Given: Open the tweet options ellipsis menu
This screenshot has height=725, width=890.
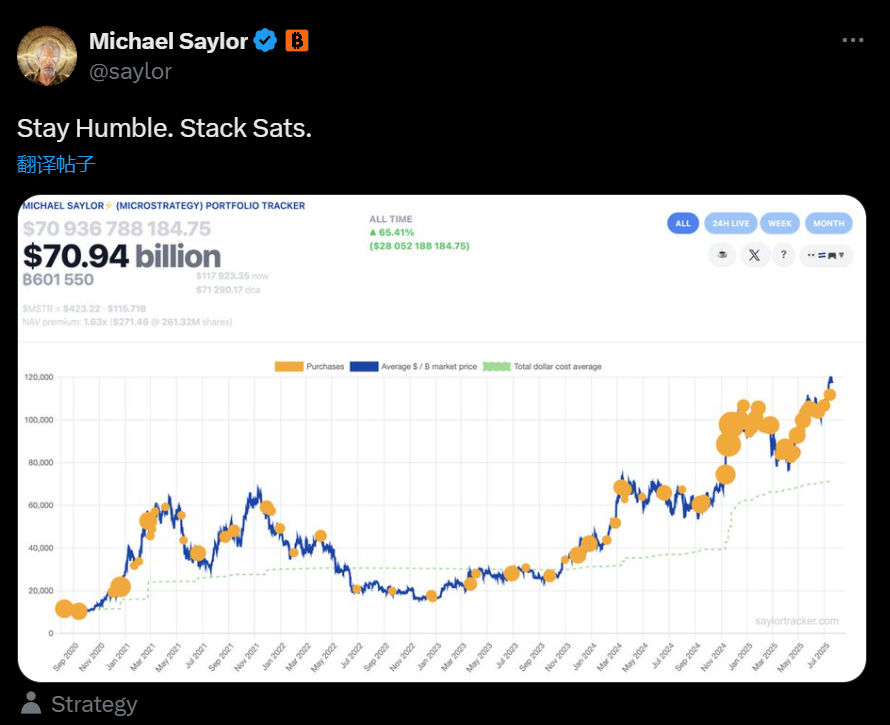Looking at the screenshot, I should pyautogui.click(x=852, y=40).
